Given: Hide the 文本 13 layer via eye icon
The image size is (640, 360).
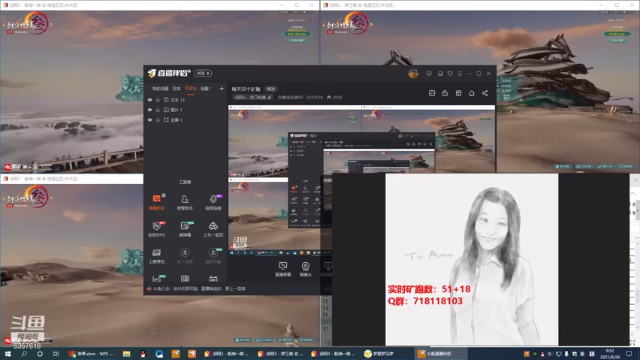Looking at the screenshot, I should coord(150,100).
